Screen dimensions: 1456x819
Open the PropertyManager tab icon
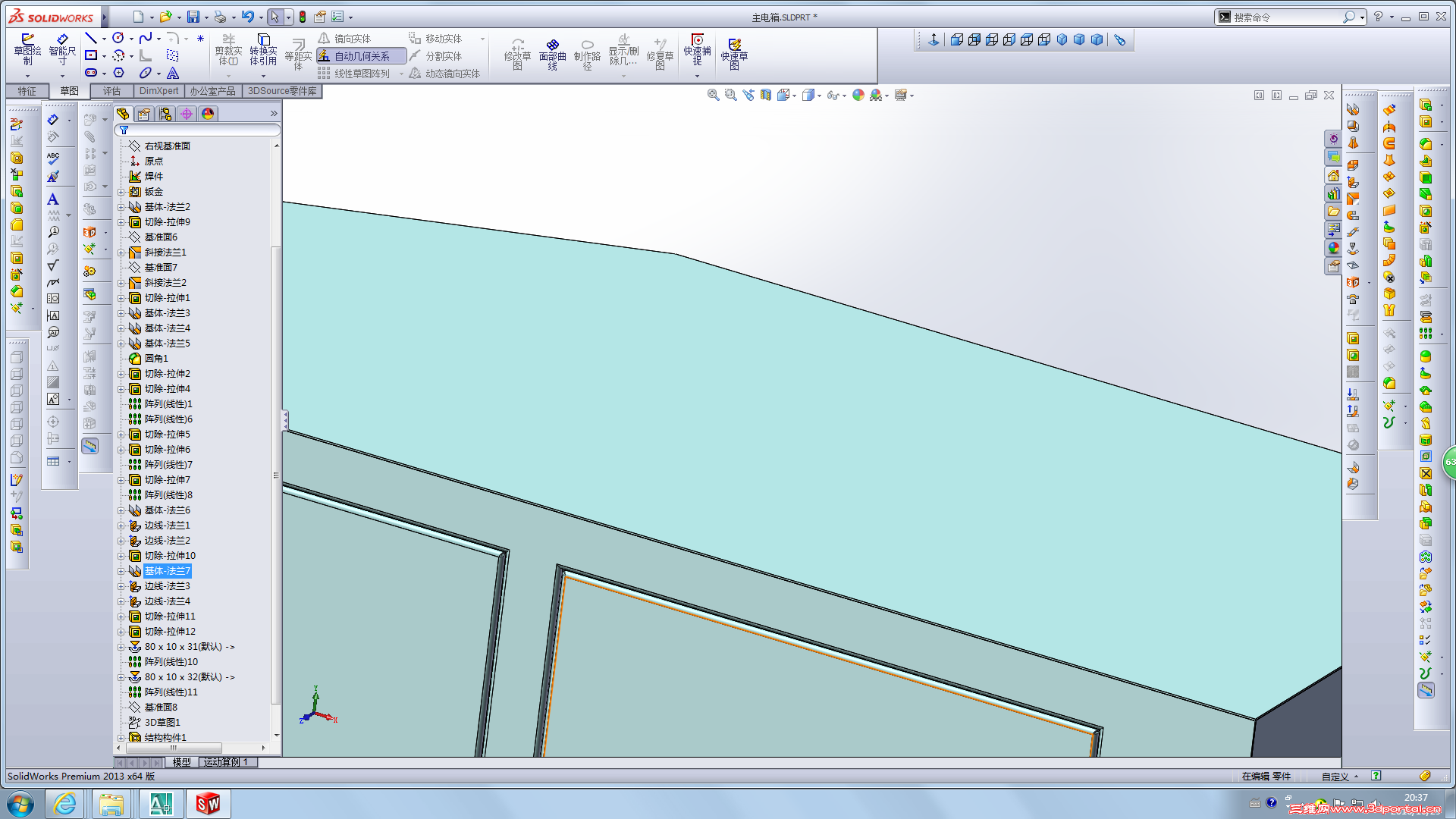point(144,114)
